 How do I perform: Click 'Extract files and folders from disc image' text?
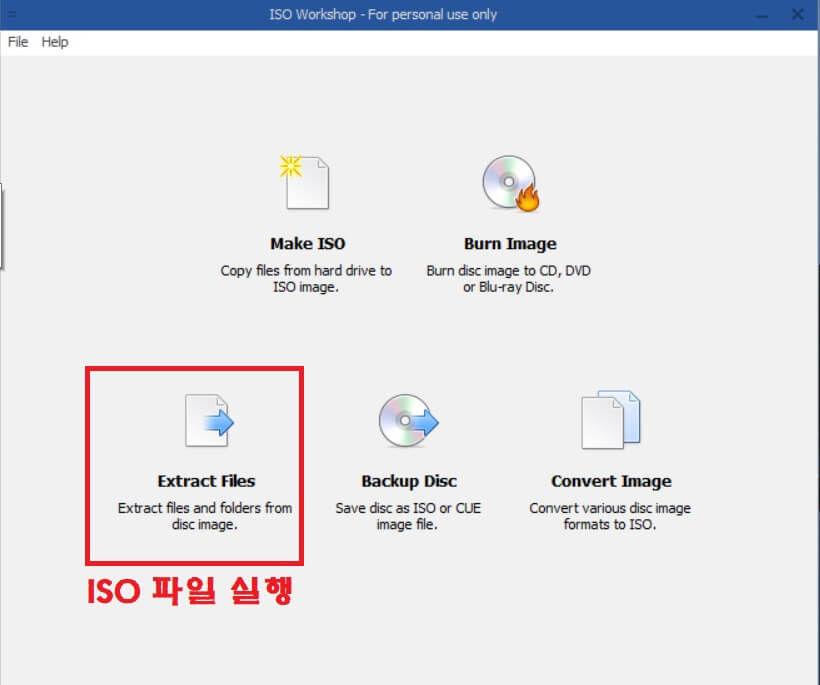204,516
